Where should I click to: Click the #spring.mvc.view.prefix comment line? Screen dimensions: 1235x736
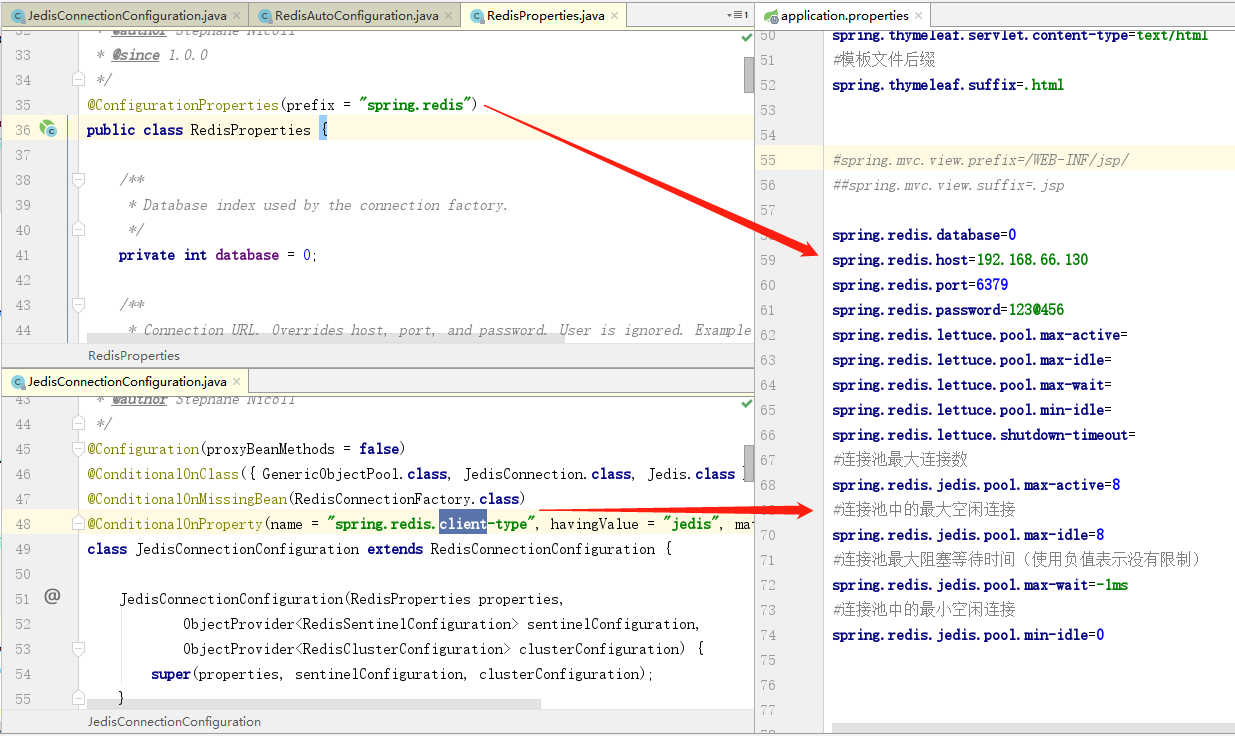coord(981,160)
